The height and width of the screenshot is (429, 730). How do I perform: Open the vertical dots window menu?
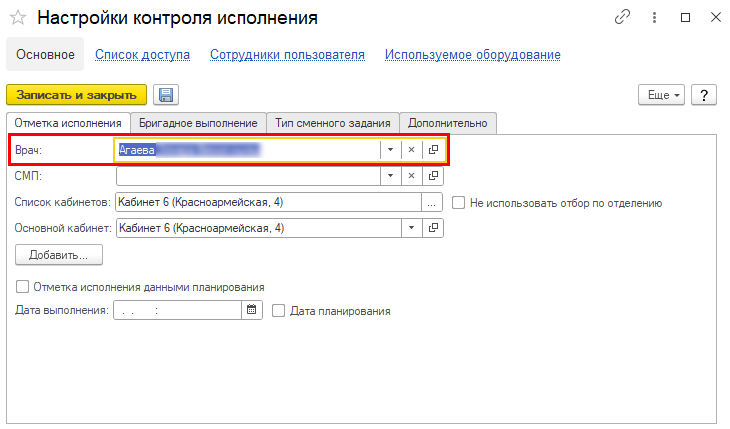click(654, 18)
